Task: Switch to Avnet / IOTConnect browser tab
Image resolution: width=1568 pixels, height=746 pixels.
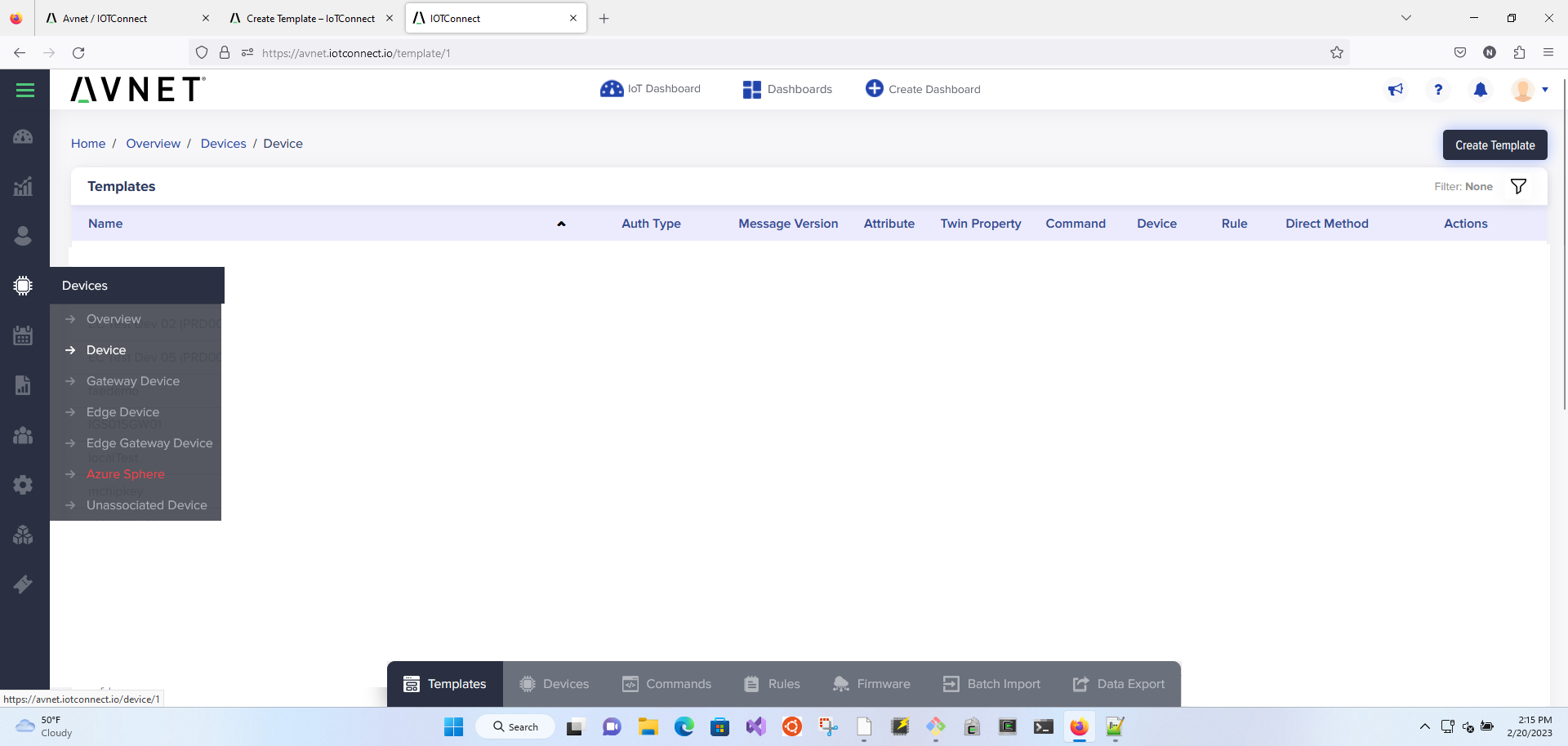Action: click(x=127, y=18)
